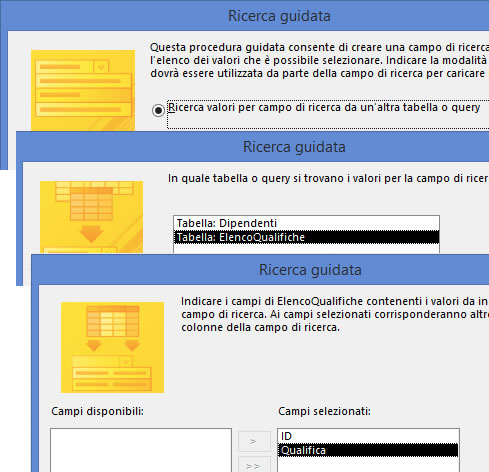Image resolution: width=489 pixels, height=472 pixels.
Task: Select radio button for lookup from another table
Action: coord(158,110)
